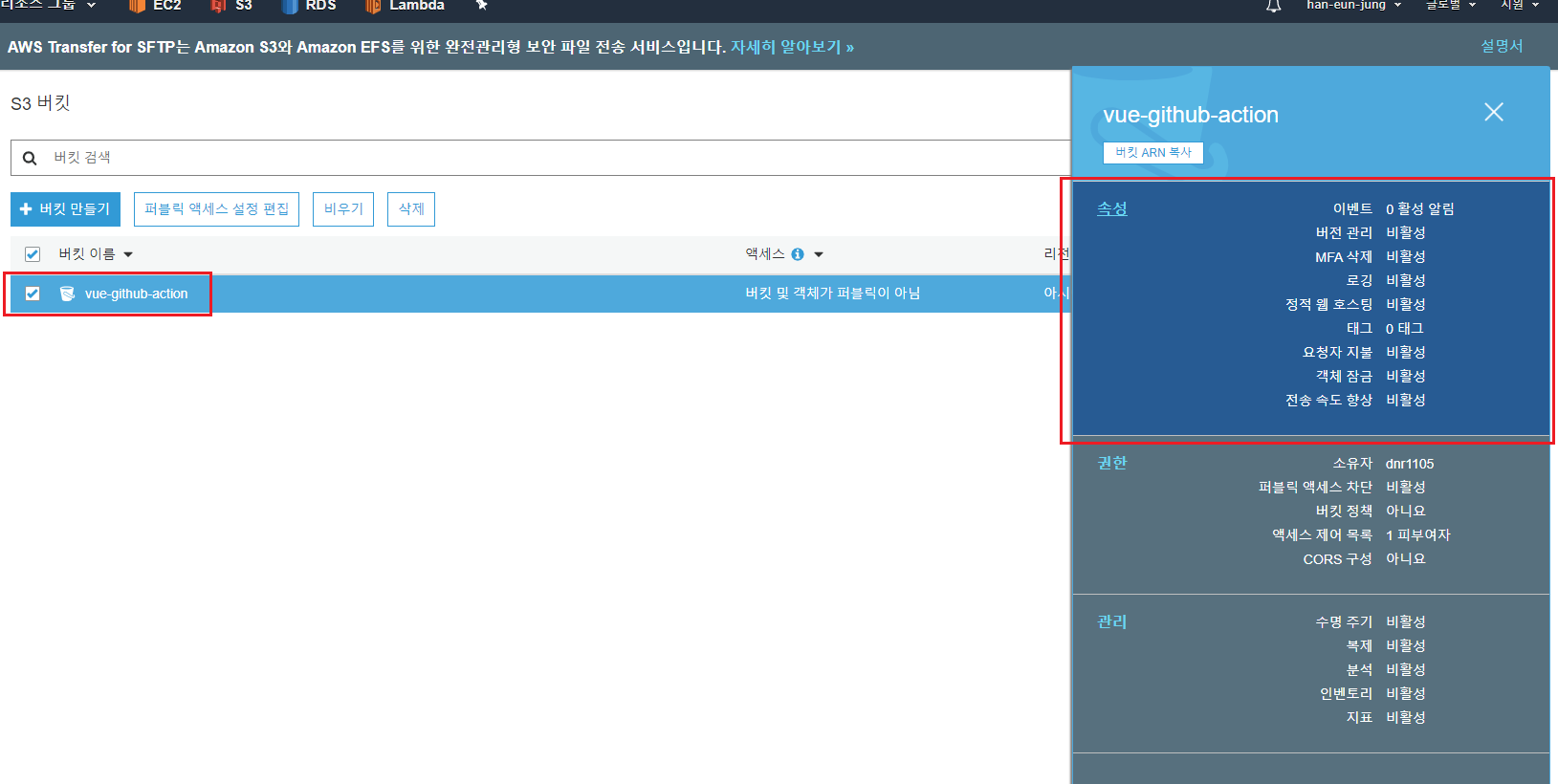Click the 버킷 ARN 복사 button
The width and height of the screenshot is (1558, 784).
[1153, 153]
